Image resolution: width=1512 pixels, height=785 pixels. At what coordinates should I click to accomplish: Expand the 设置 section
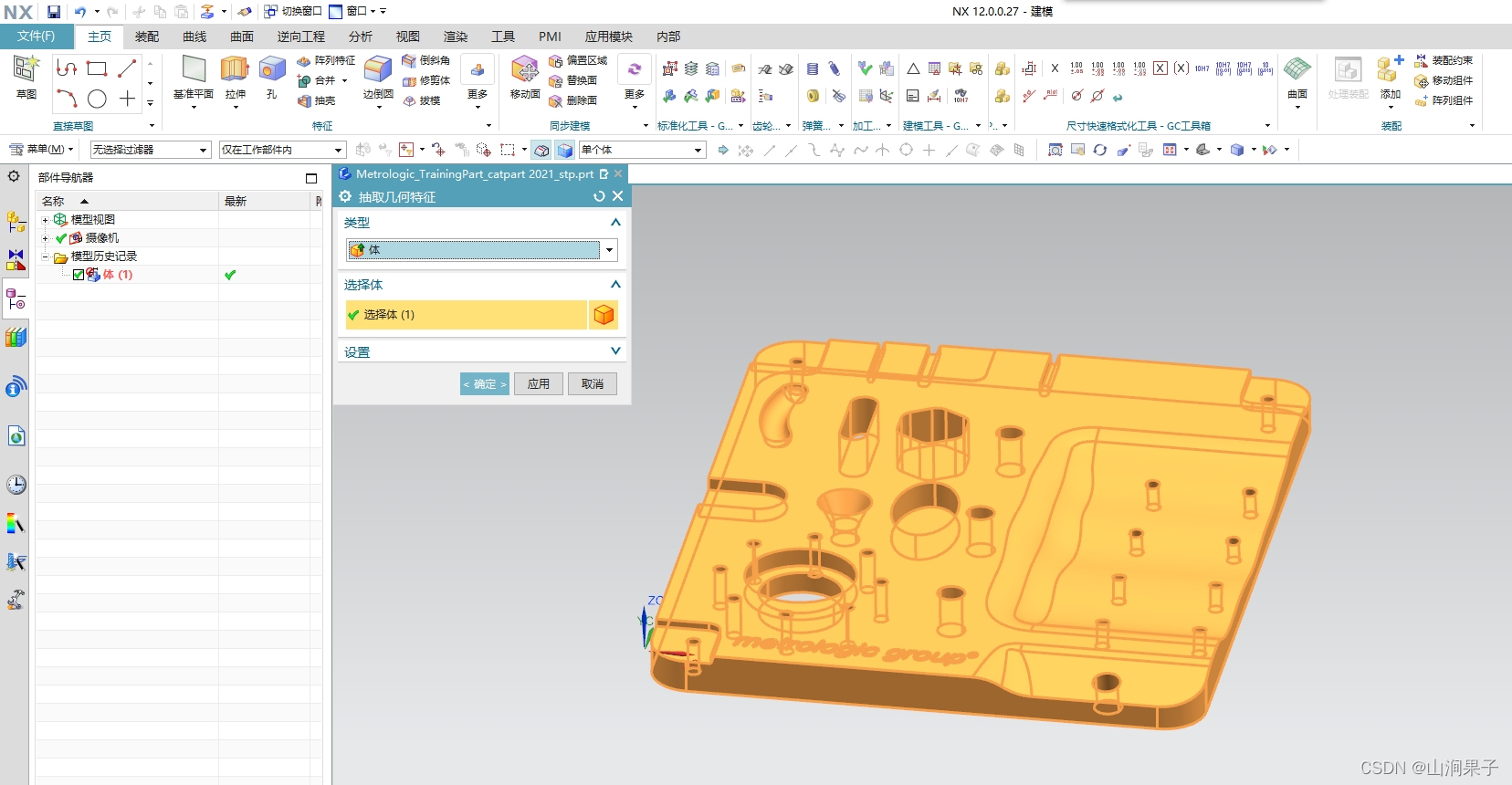(x=615, y=351)
